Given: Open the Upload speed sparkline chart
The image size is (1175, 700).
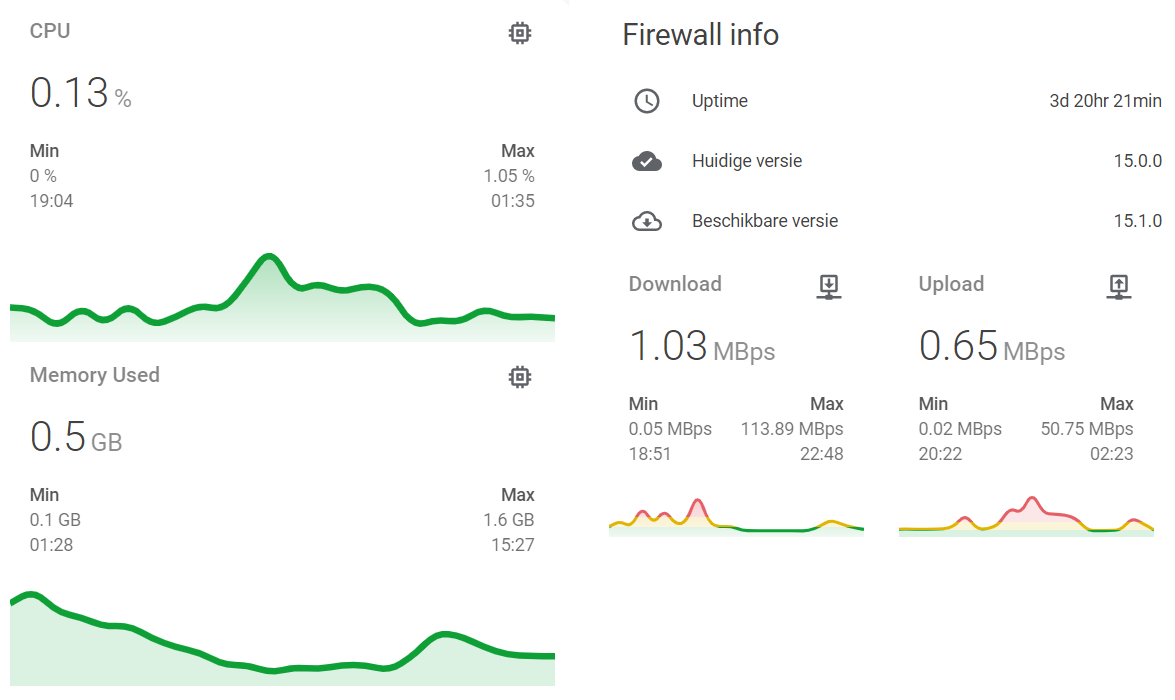Looking at the screenshot, I should point(1027,516).
